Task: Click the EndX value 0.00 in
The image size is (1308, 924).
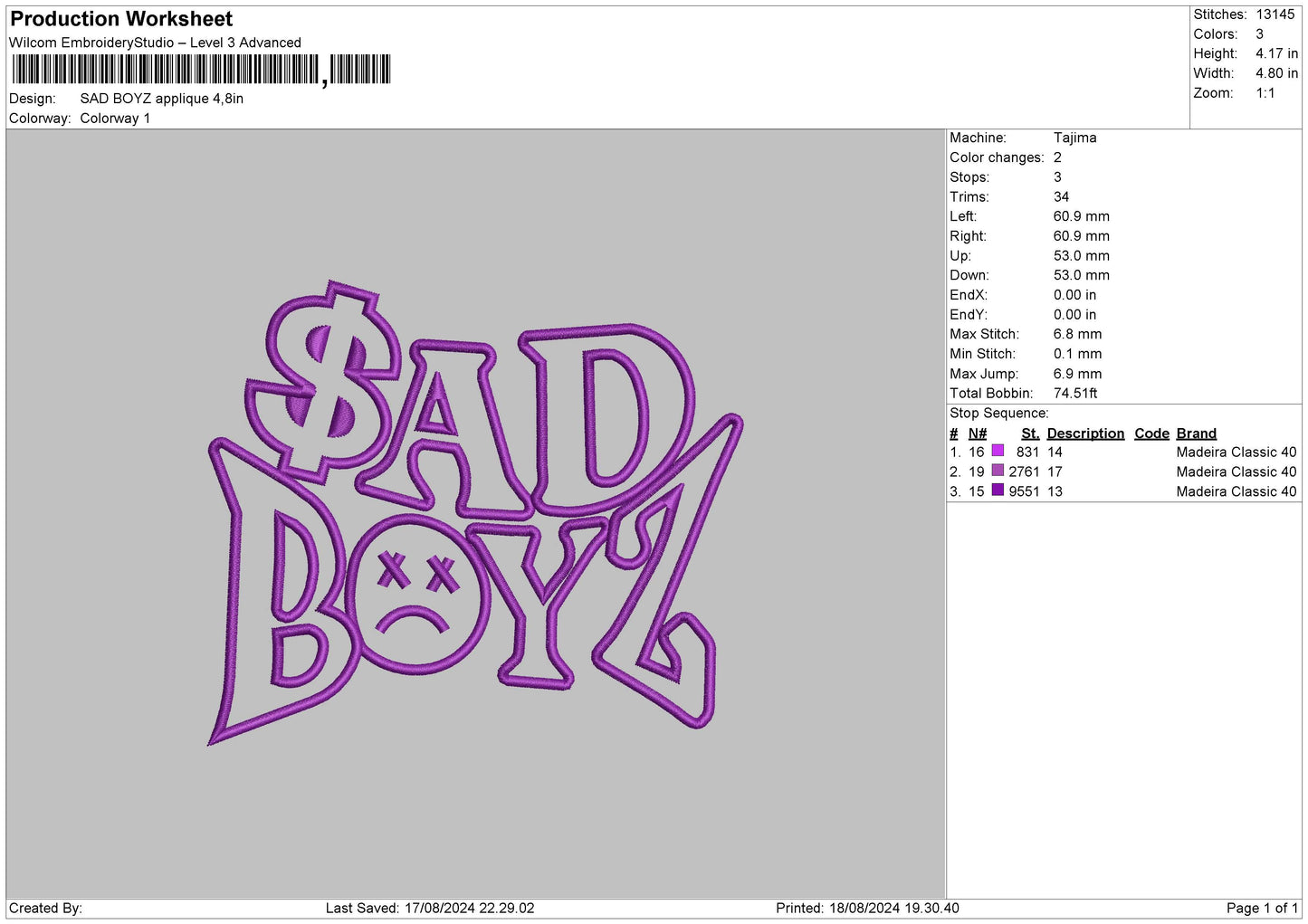Action: 1074,295
